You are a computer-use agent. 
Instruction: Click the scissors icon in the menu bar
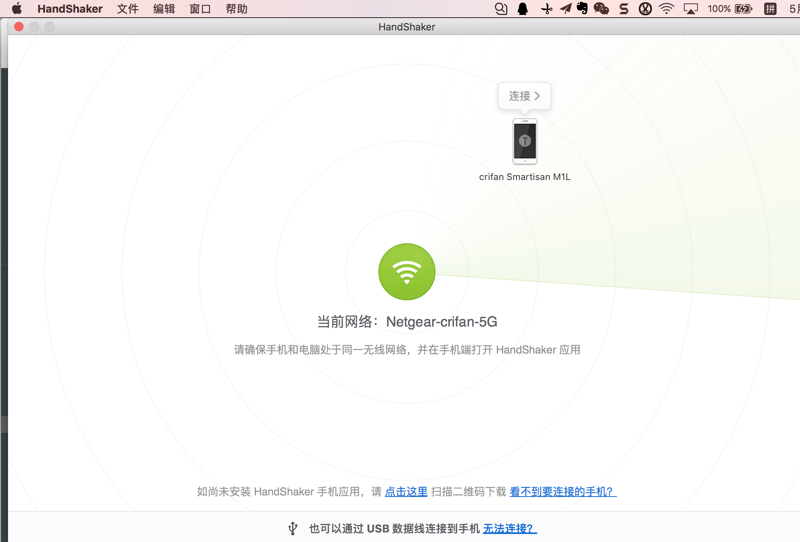point(546,9)
